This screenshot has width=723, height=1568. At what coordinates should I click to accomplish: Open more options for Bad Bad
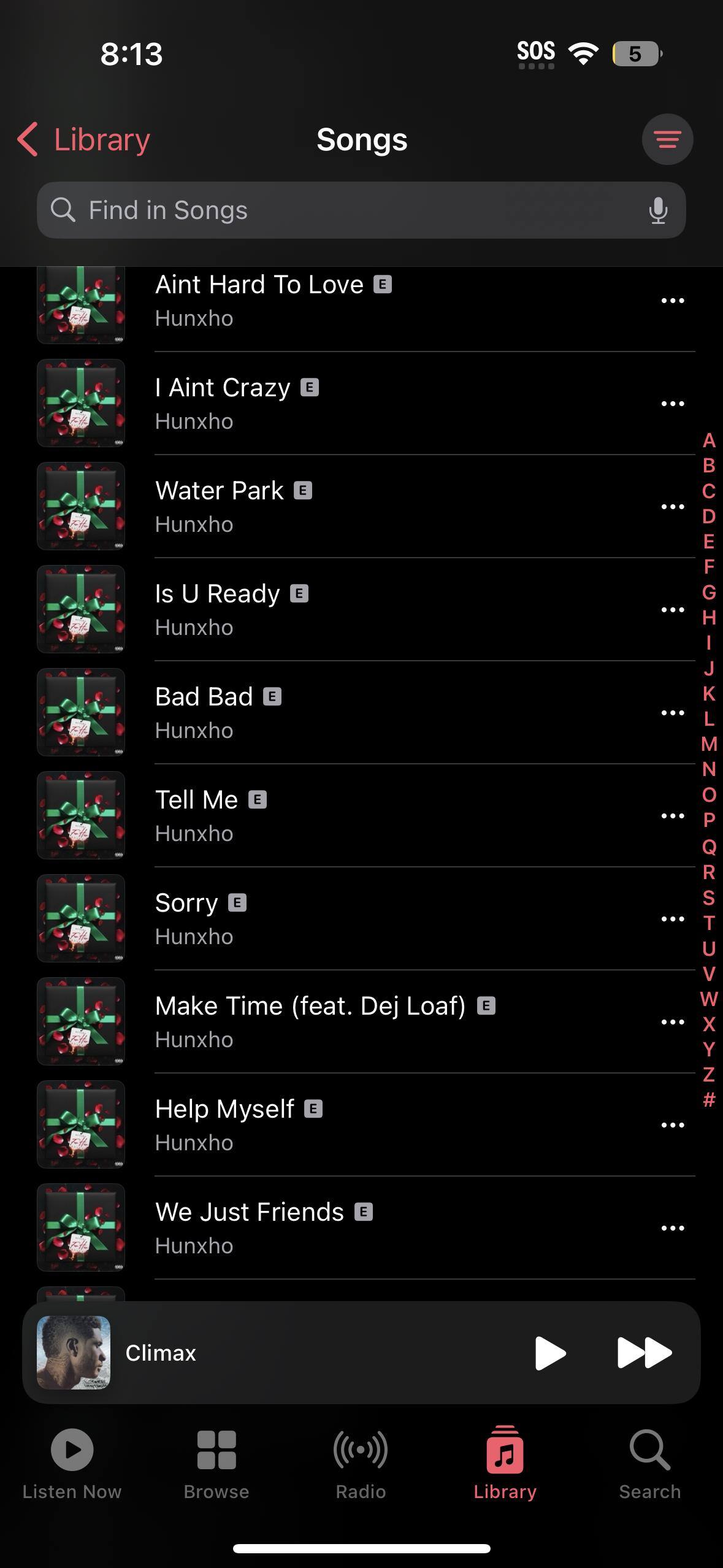(672, 713)
